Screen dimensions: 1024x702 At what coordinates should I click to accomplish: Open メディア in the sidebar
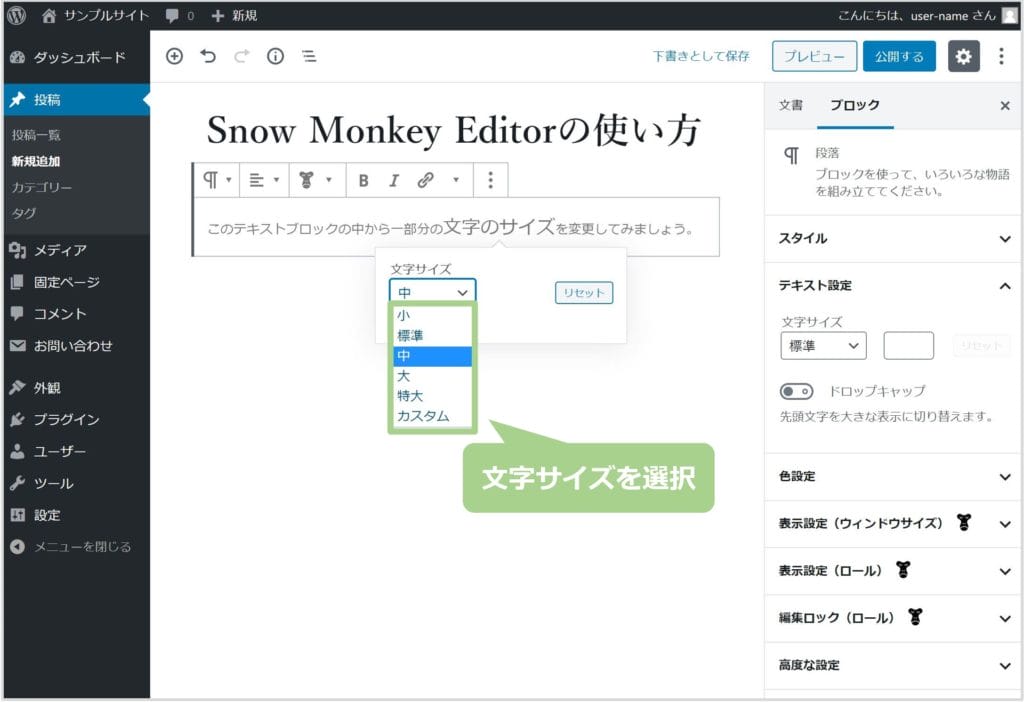tap(77, 250)
